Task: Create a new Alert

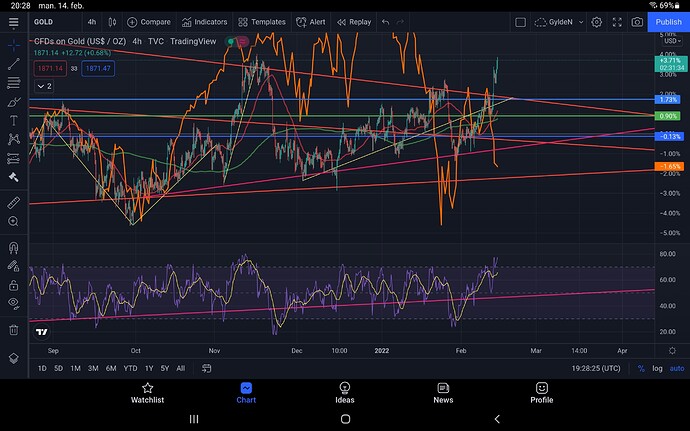Action: [311, 22]
